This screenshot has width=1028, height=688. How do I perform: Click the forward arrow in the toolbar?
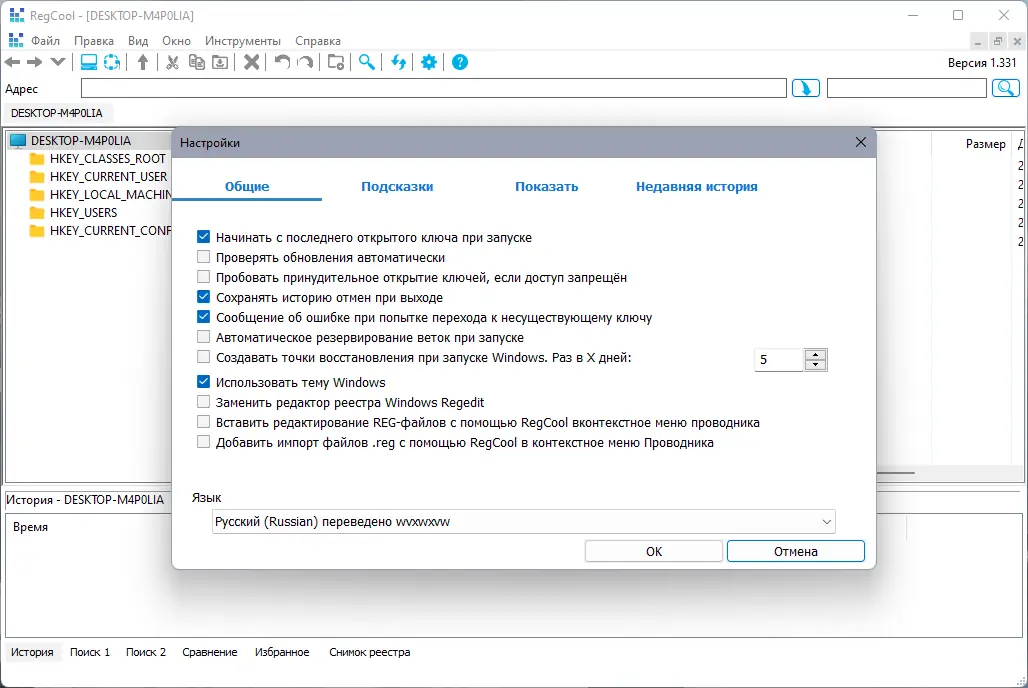click(x=35, y=62)
